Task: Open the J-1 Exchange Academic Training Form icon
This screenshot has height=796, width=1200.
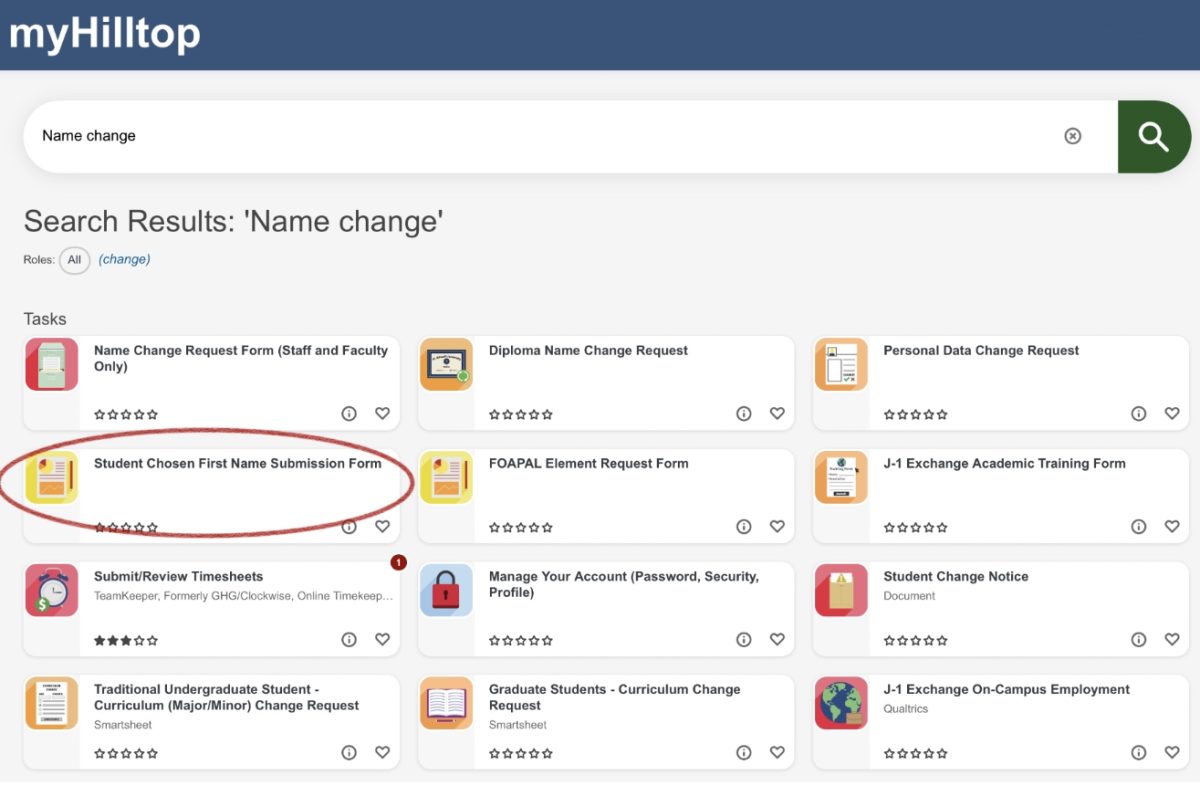Action: coord(841,477)
